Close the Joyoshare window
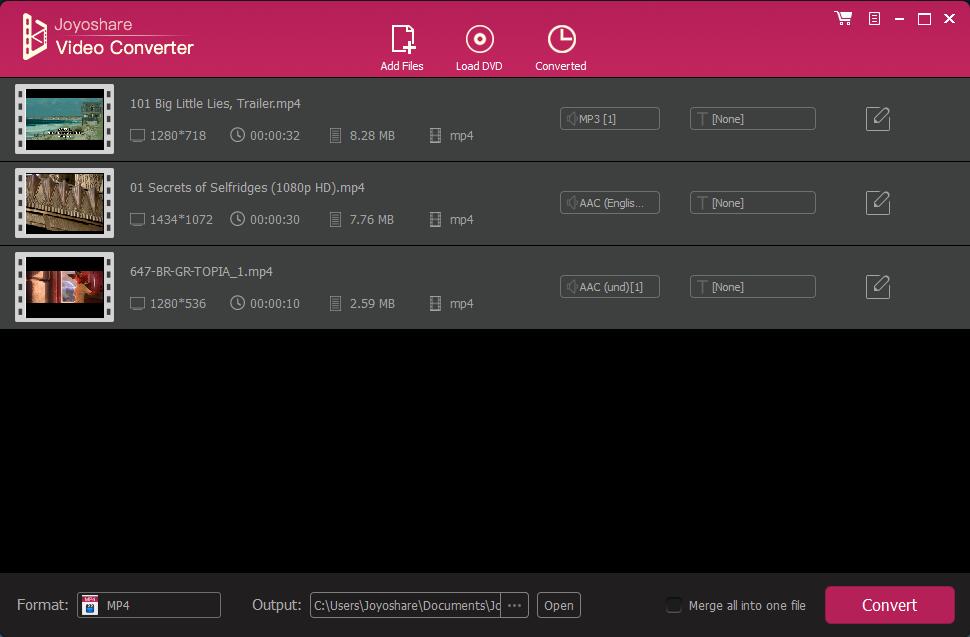Screen dimensions: 970x637 950,19
